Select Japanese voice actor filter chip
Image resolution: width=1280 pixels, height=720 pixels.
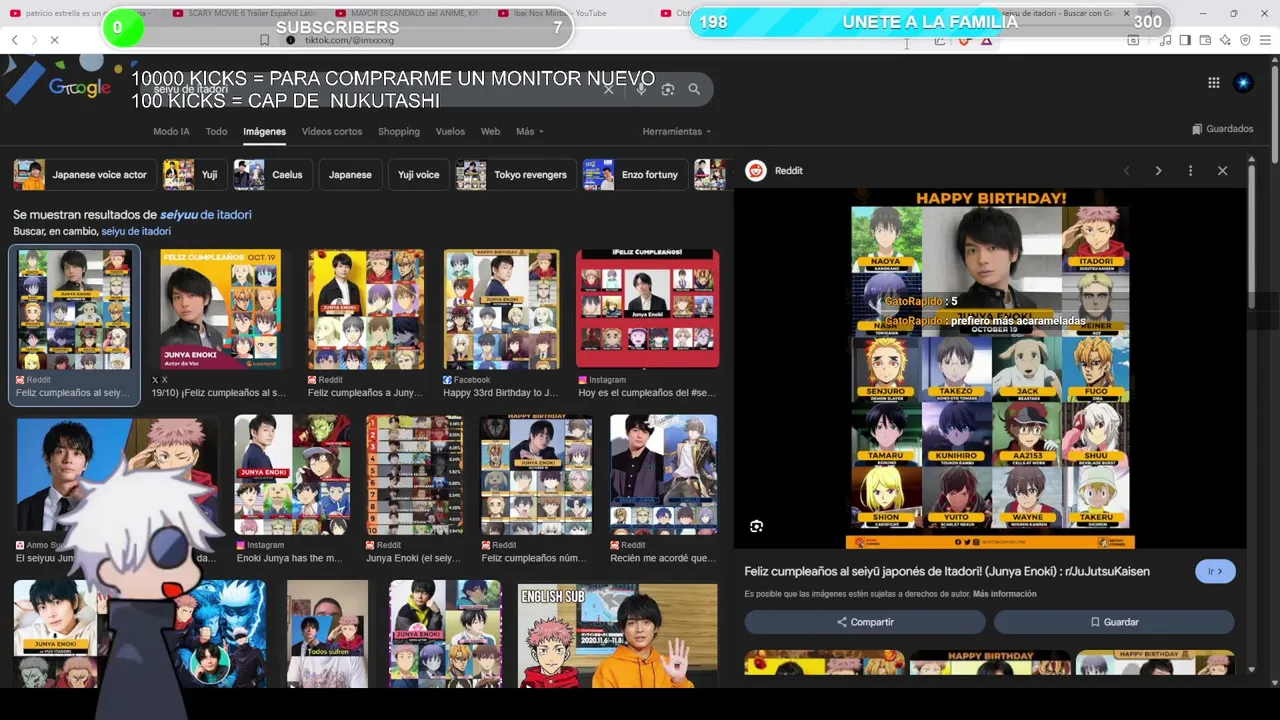[84, 174]
